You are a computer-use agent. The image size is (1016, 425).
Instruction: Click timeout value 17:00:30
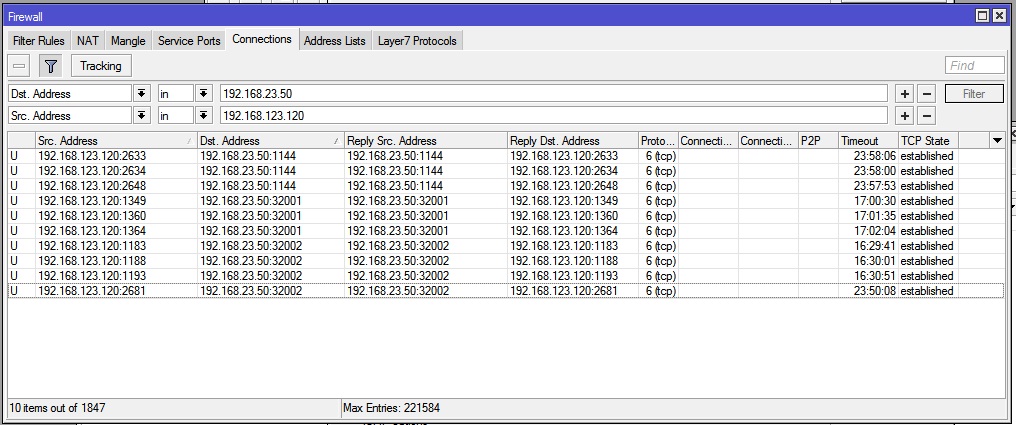(x=875, y=201)
